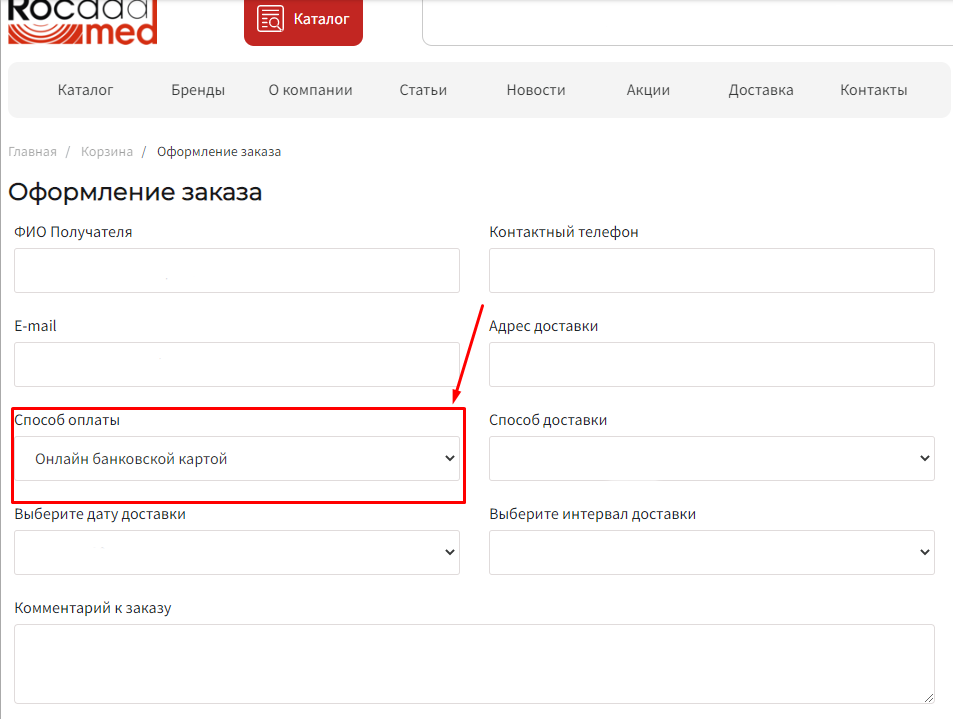Expand the Способ оплаты dropdown
Viewport: 953px width, 719px height.
pyautogui.click(x=237, y=459)
